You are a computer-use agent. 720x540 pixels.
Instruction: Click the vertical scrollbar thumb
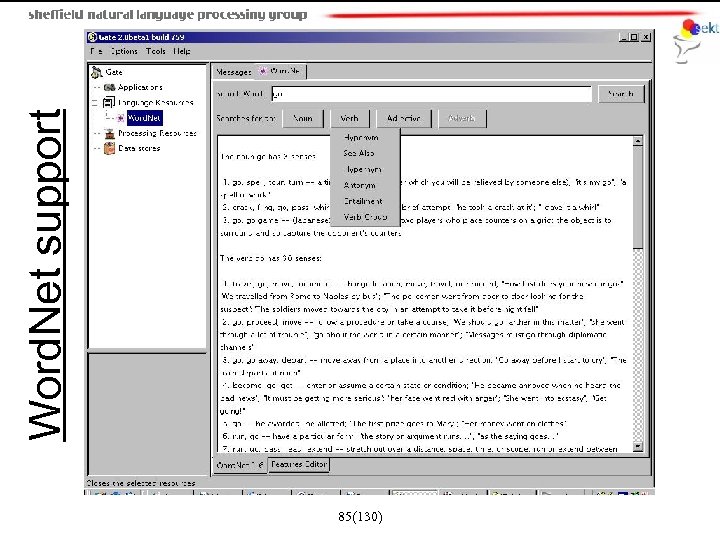(637, 197)
